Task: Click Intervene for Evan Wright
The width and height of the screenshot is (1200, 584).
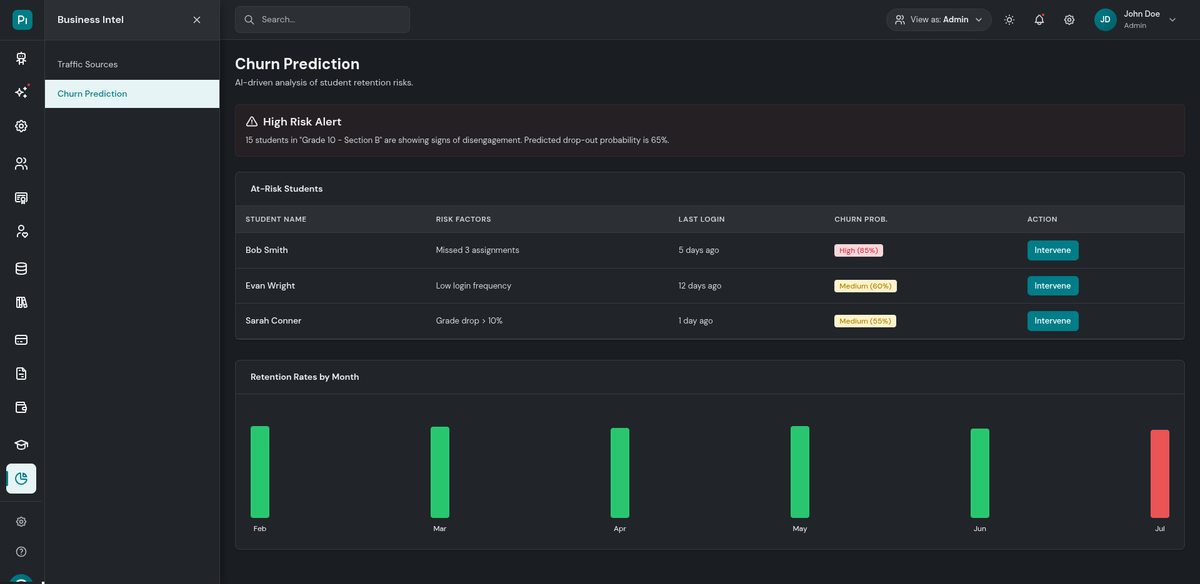Action: pos(1052,286)
